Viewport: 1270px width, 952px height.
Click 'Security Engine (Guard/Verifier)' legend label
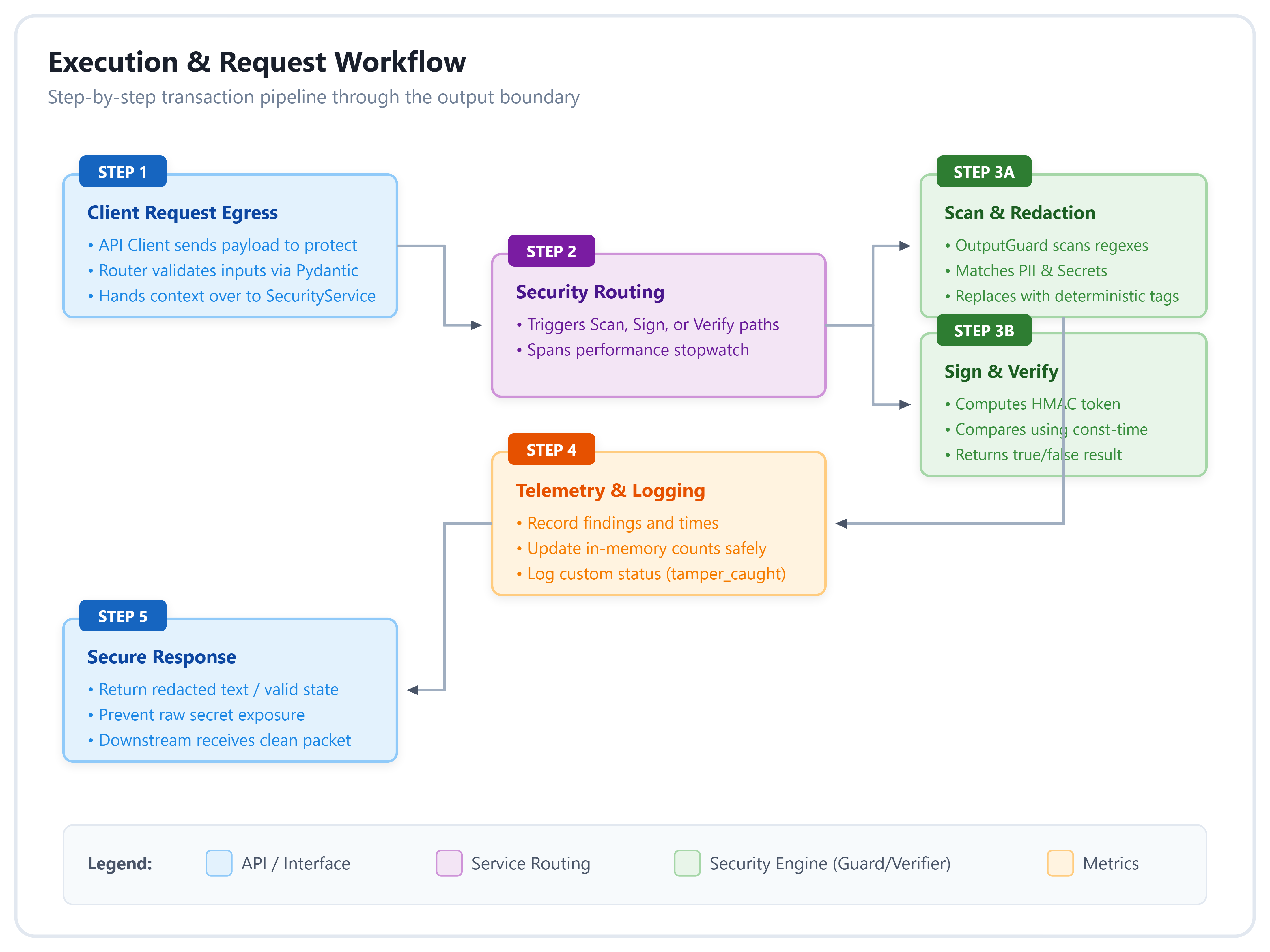(830, 864)
